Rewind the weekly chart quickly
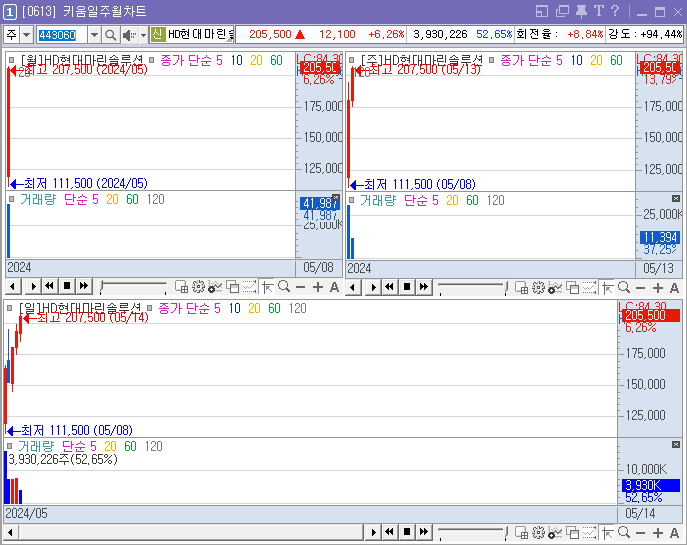The image size is (687, 545). (390, 287)
